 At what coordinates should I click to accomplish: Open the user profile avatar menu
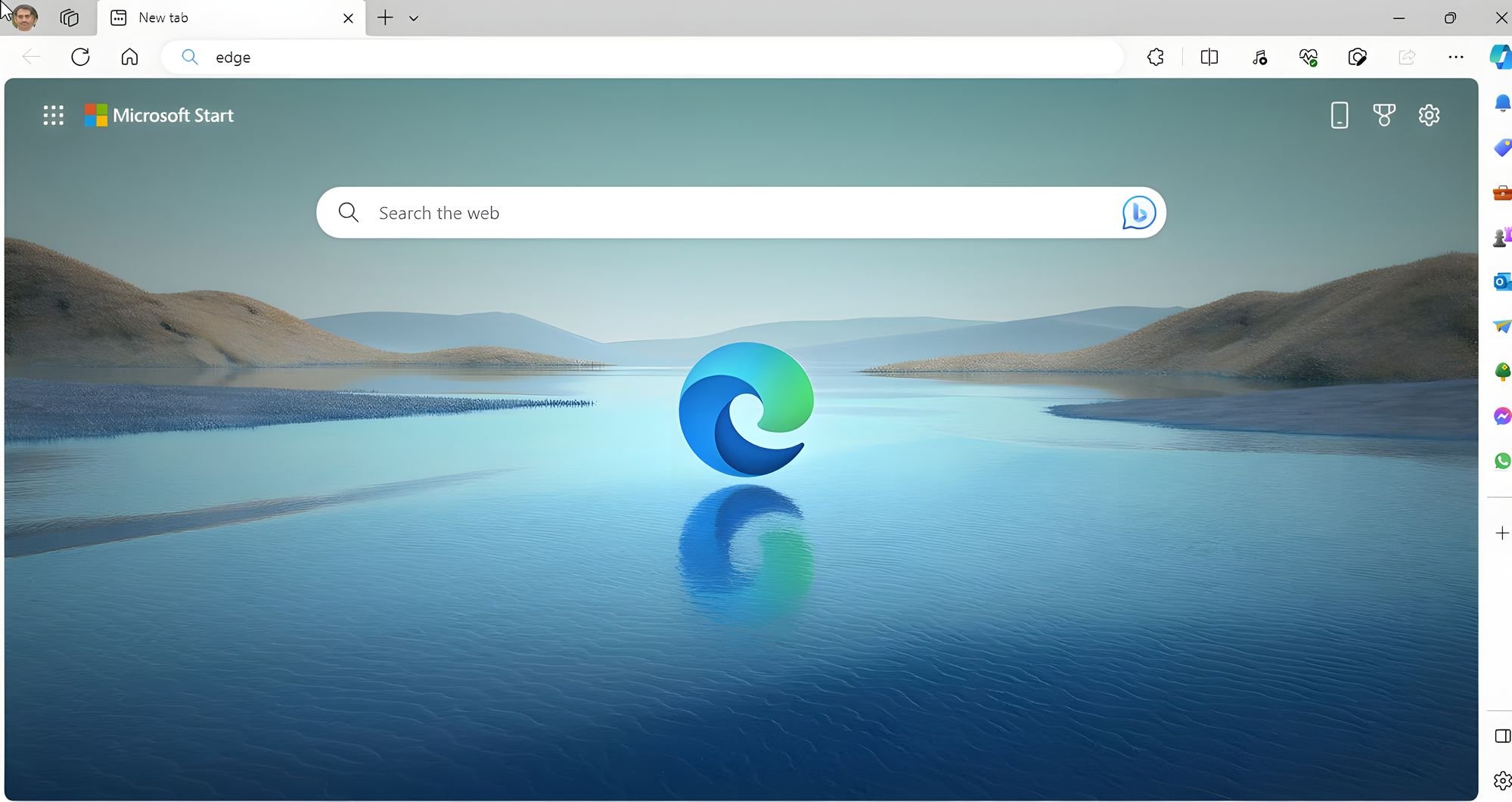point(25,17)
